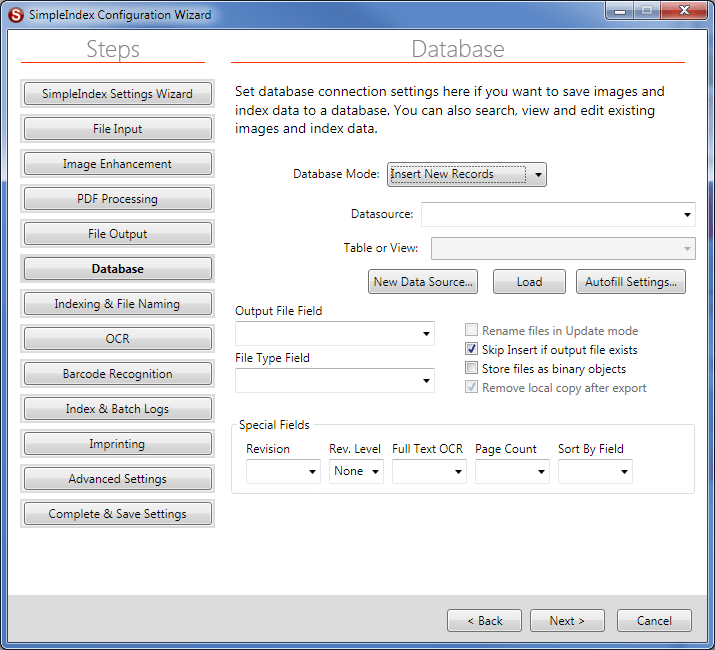Expand the Output File Field dropdown
Image resolution: width=715 pixels, height=650 pixels.
click(x=335, y=333)
